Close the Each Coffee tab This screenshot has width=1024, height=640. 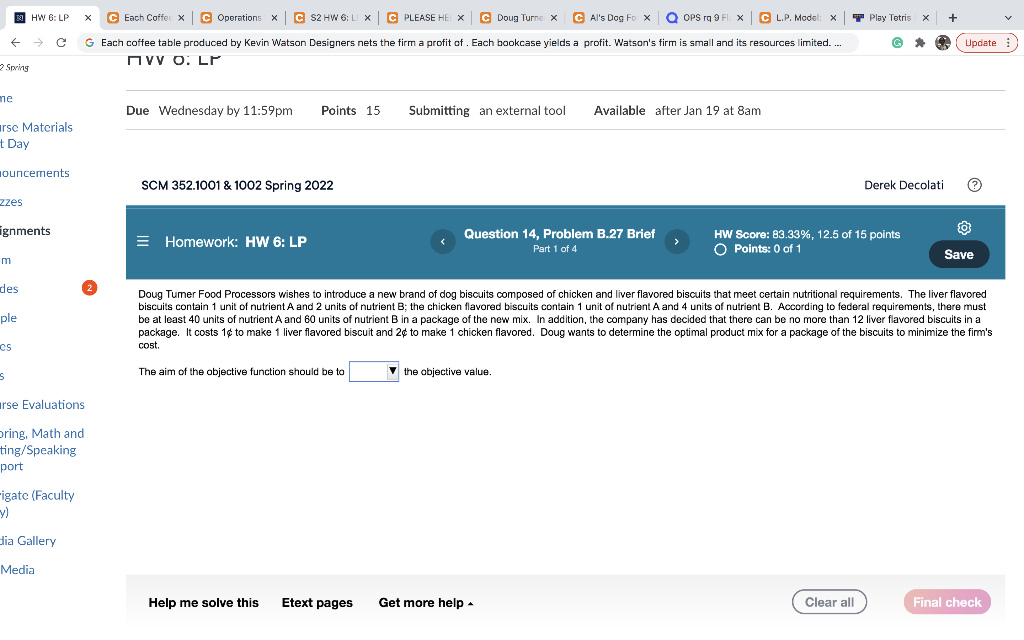coord(181,18)
